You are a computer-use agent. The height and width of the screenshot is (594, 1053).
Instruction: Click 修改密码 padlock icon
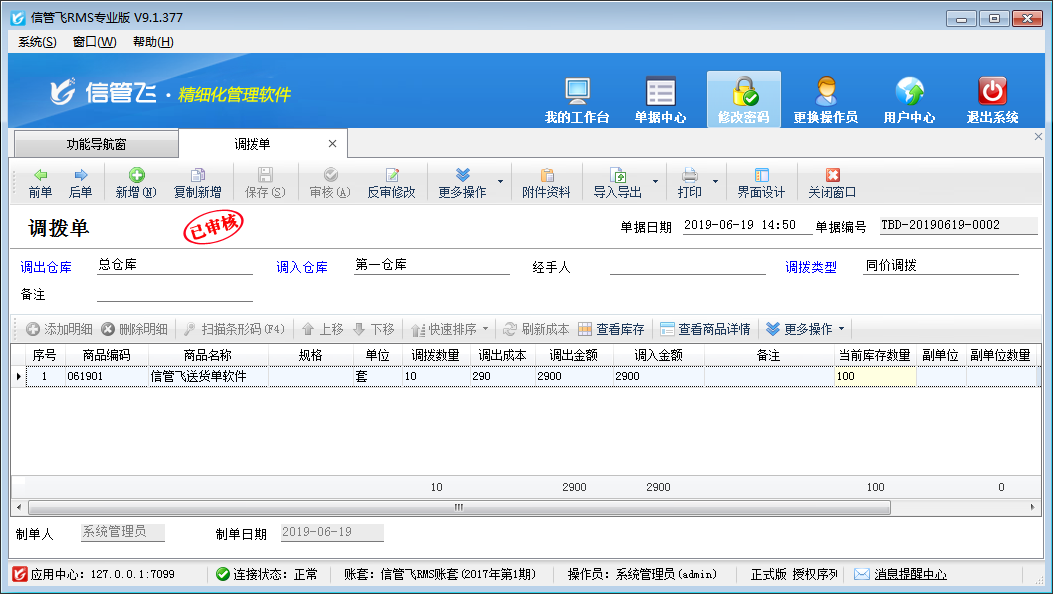click(743, 99)
